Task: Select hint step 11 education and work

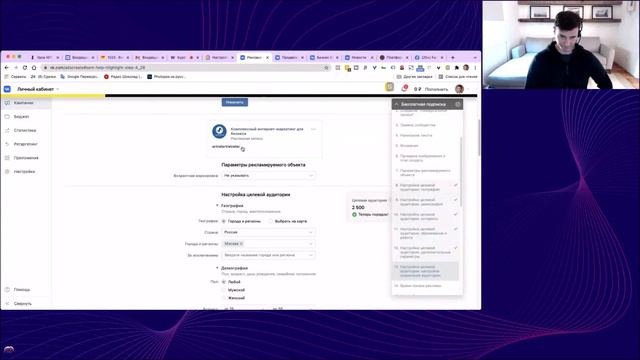Action: [x=425, y=233]
